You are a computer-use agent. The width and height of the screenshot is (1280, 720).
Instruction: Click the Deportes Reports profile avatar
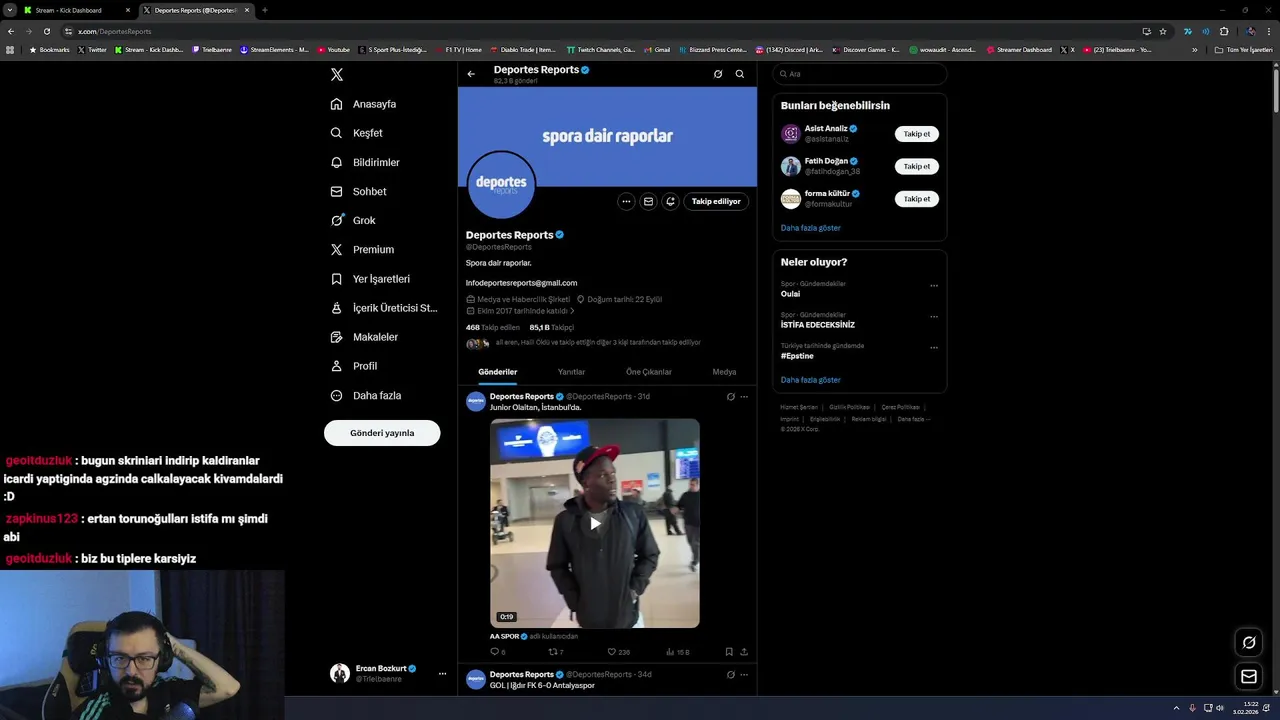[501, 185]
